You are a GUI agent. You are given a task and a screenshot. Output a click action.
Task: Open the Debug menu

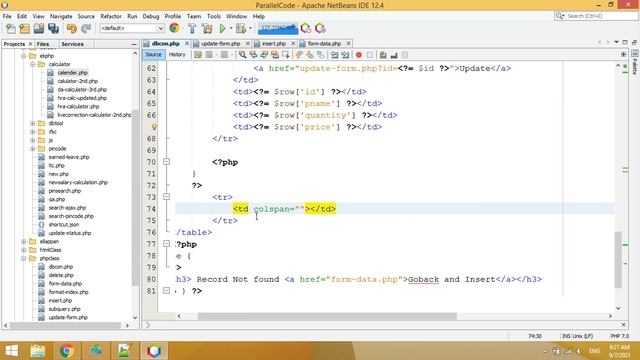[x=151, y=16]
